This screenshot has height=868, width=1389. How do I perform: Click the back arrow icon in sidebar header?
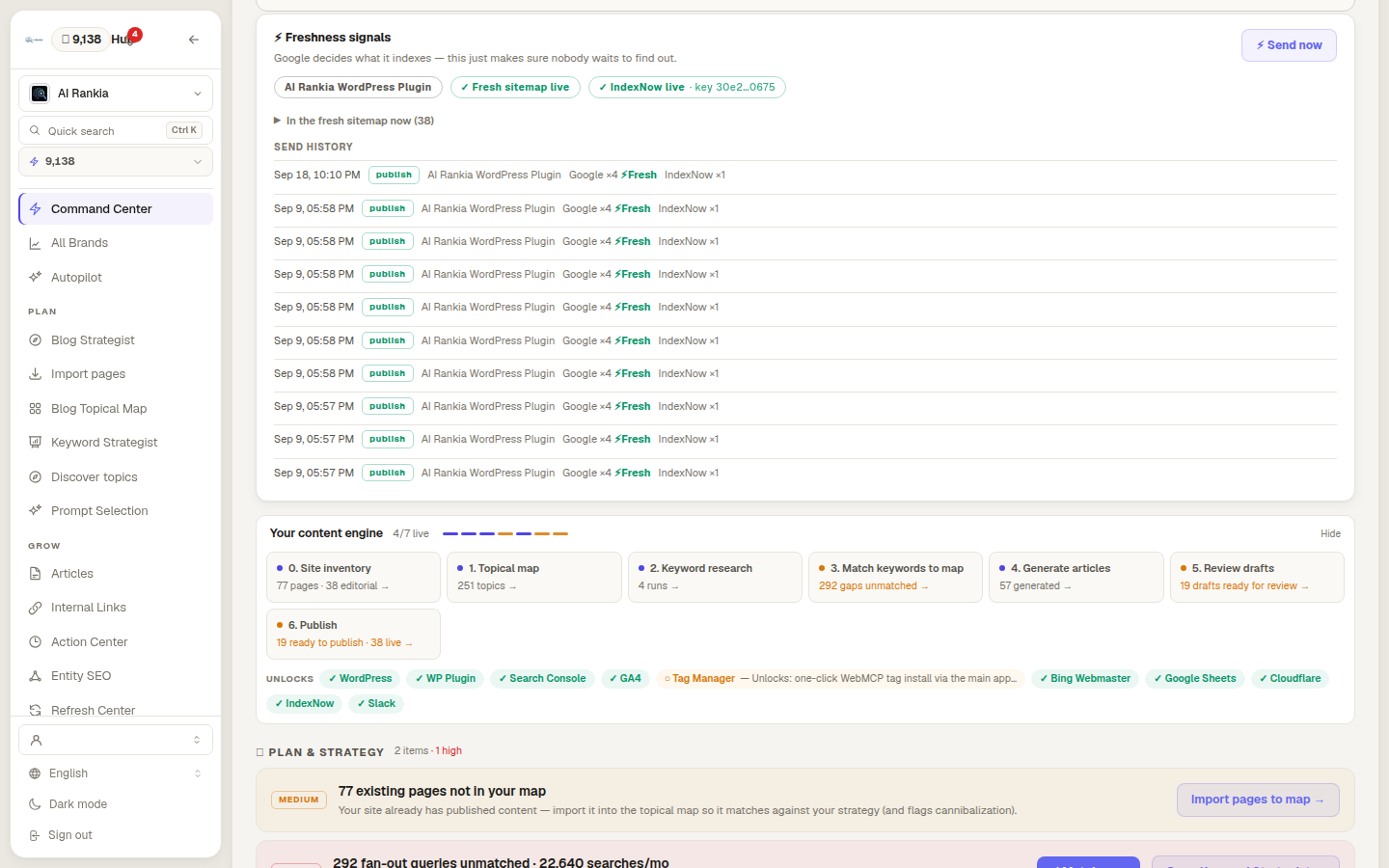coord(194,40)
